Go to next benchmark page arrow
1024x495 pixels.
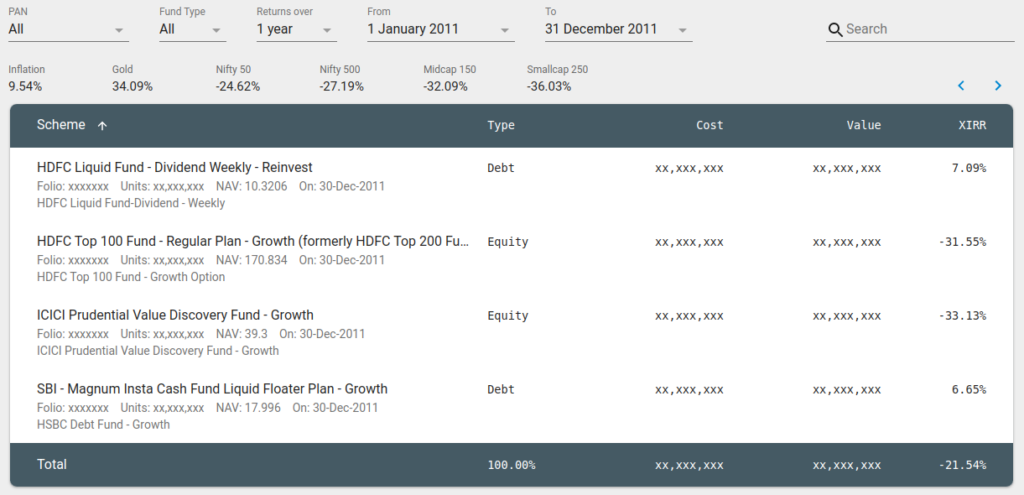997,86
